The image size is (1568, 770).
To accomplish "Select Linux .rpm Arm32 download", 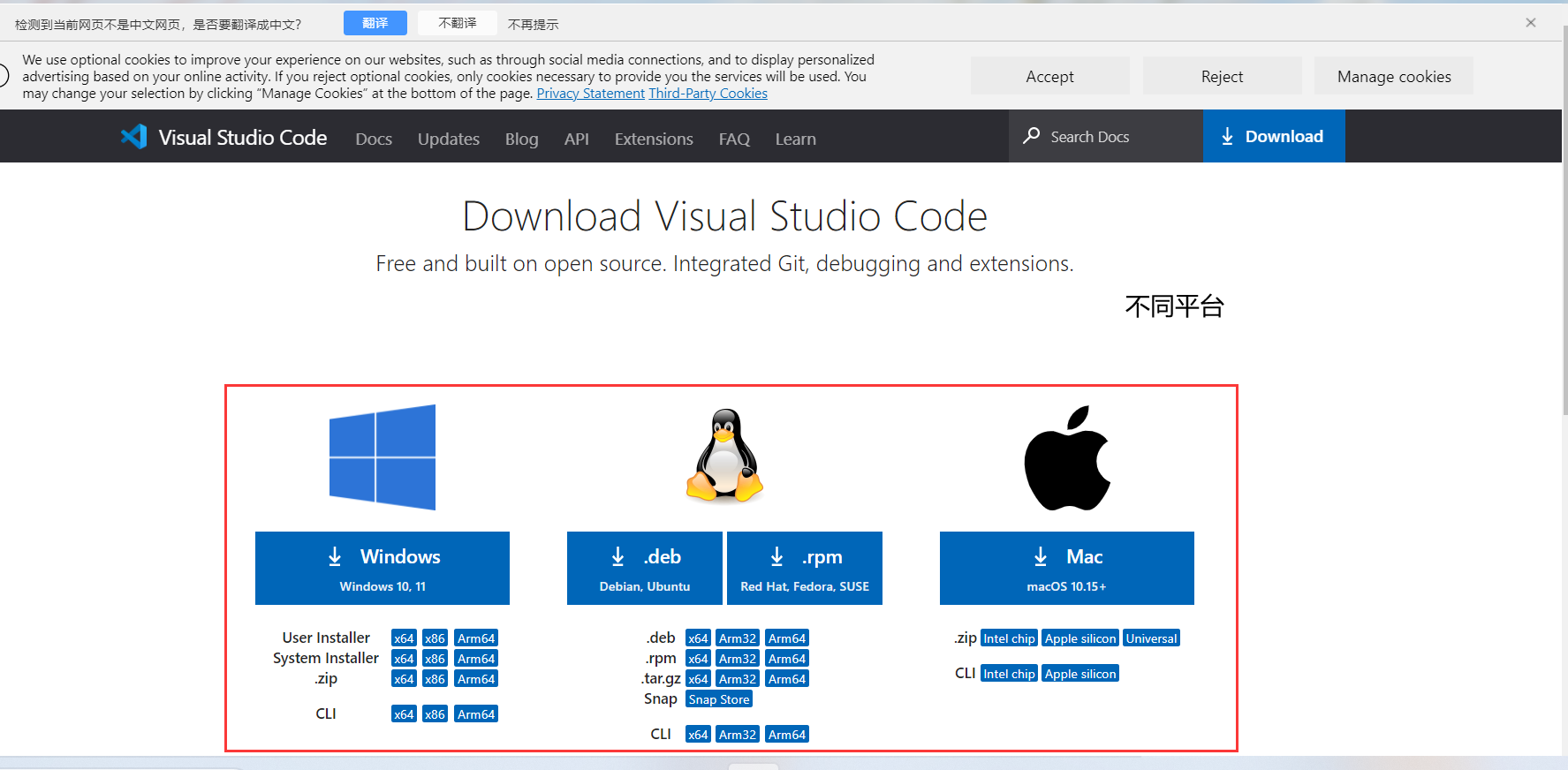I will [738, 658].
